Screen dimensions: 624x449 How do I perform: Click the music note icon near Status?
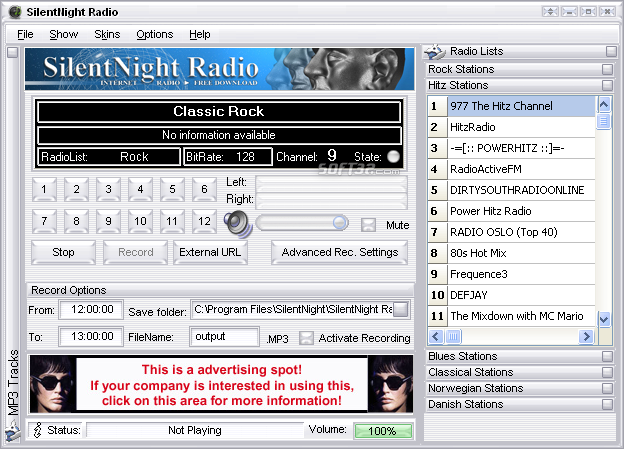[38, 430]
